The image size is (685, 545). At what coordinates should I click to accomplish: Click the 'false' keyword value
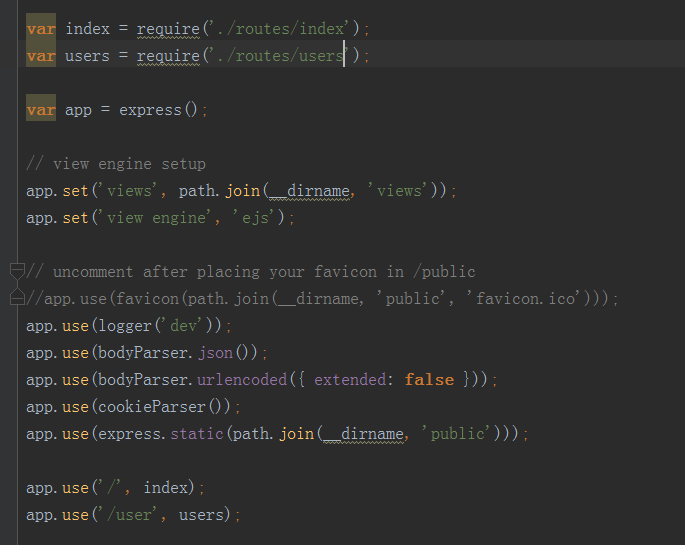tap(429, 379)
